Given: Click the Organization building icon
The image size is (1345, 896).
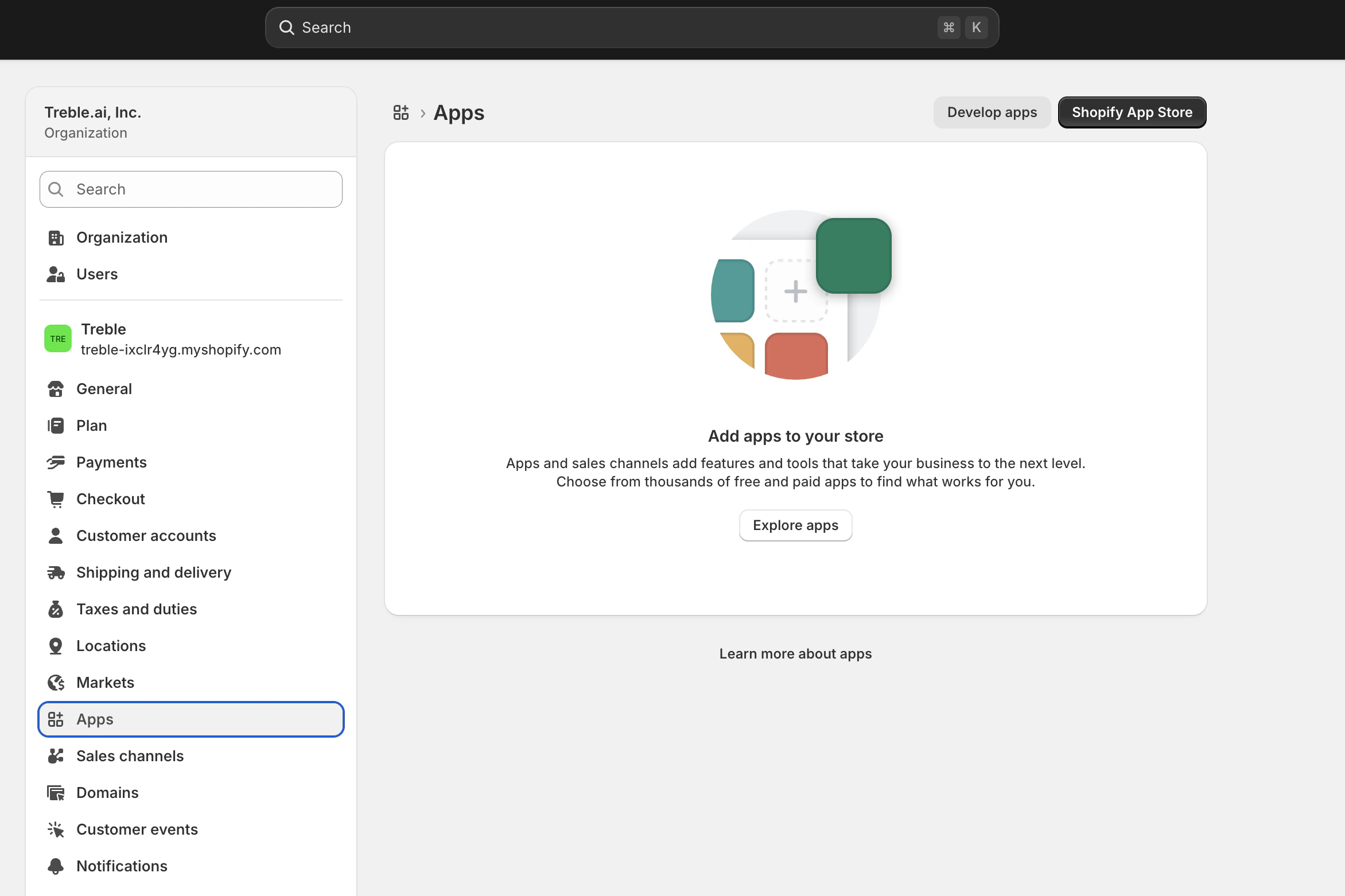Looking at the screenshot, I should [x=56, y=237].
